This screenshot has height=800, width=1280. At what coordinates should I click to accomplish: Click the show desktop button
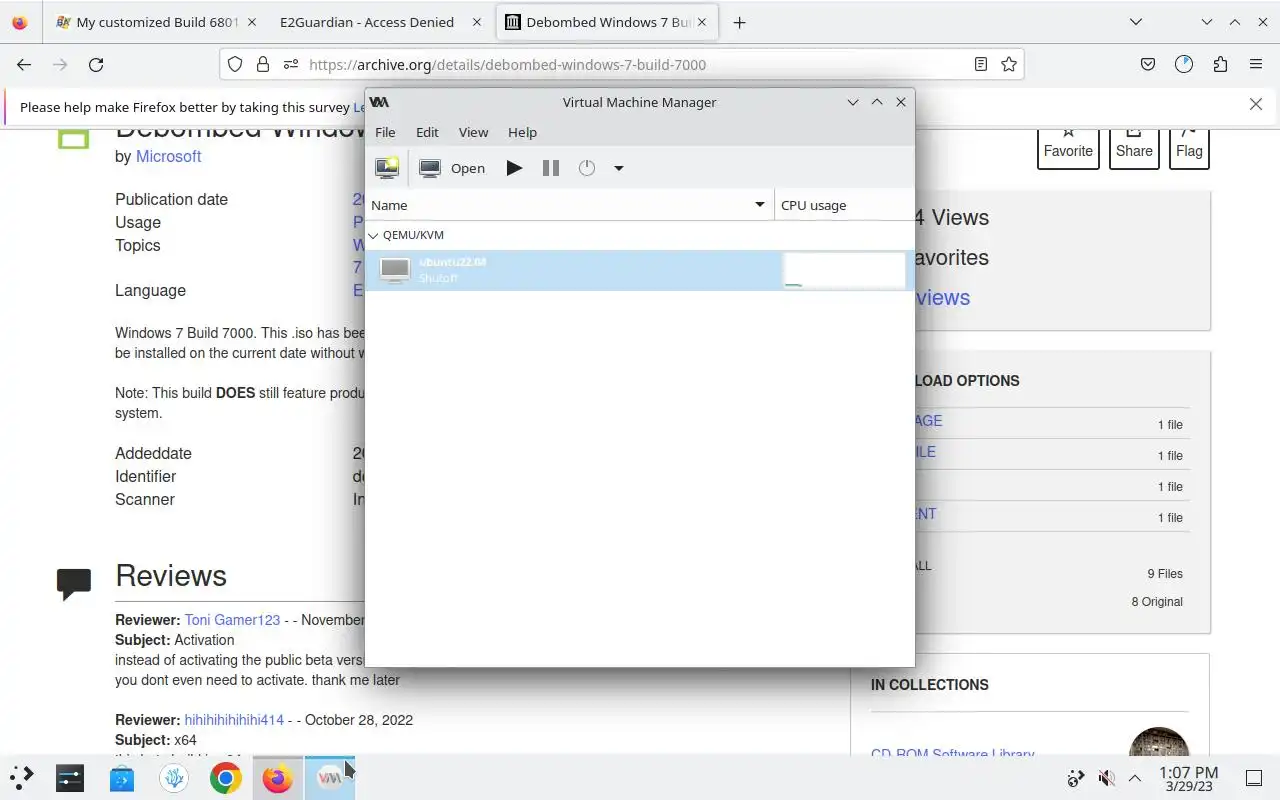click(x=1253, y=778)
